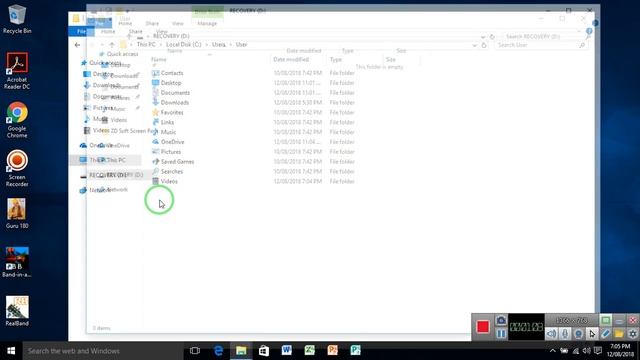Open the drawing pen tool in the recorder
This screenshot has height=360, width=640.
click(606, 334)
